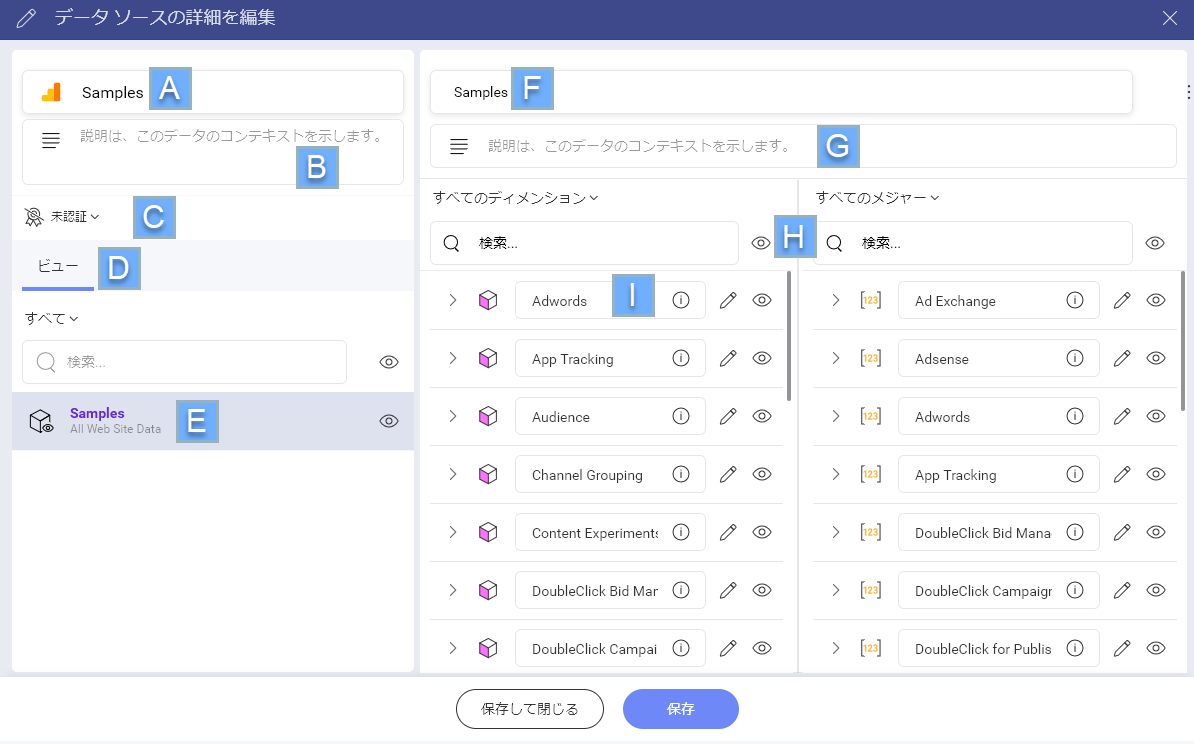Click the Audience dimension name field
Screen dimensions: 1194x744
610,417
